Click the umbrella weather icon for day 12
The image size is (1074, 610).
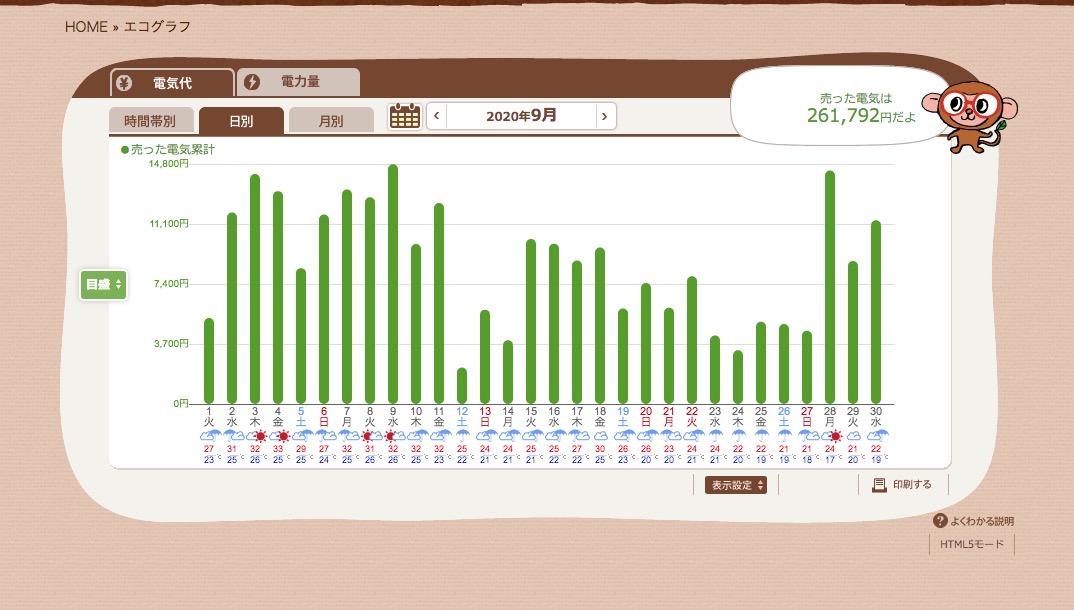tap(462, 436)
